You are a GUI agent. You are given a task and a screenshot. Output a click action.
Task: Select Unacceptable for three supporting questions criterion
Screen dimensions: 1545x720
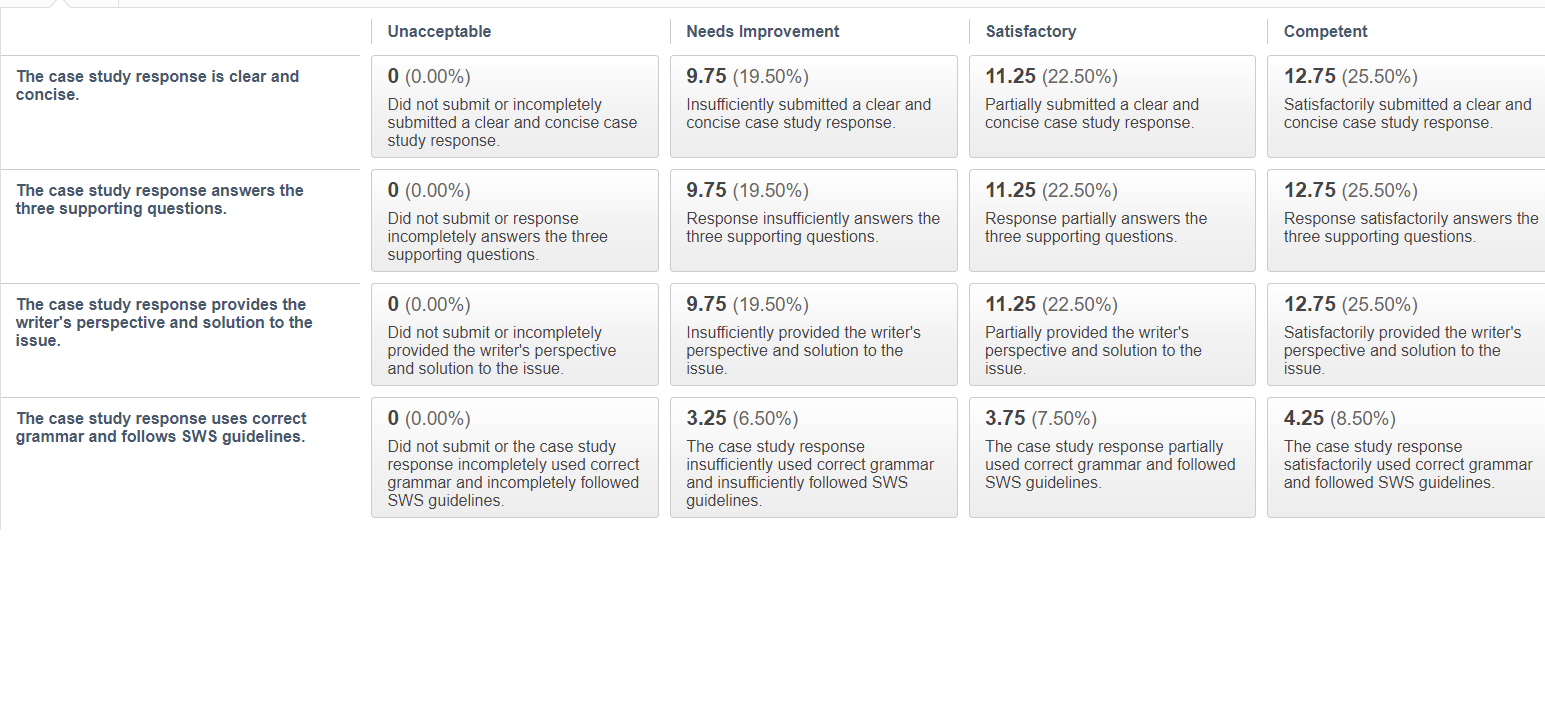coord(515,220)
